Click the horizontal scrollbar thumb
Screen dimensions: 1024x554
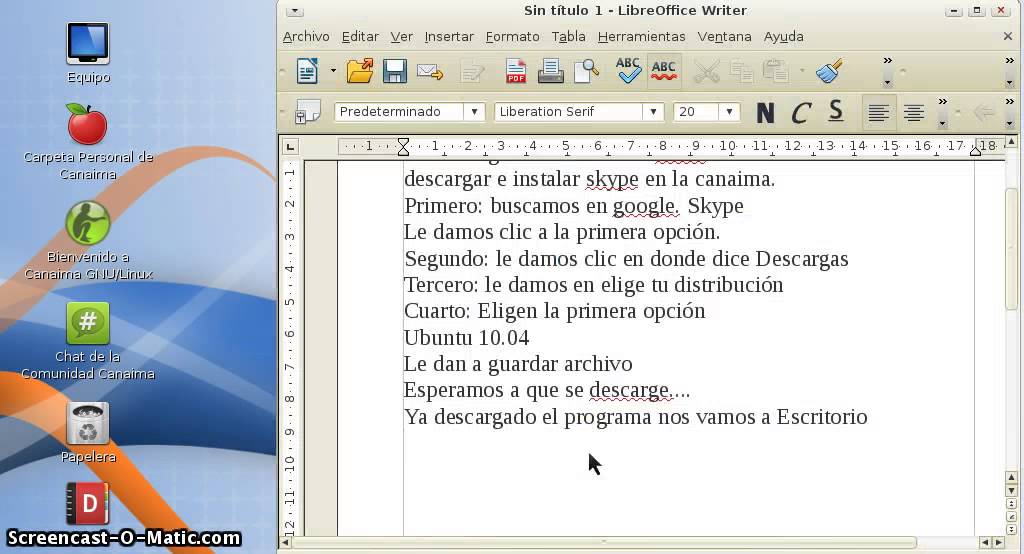coord(604,542)
